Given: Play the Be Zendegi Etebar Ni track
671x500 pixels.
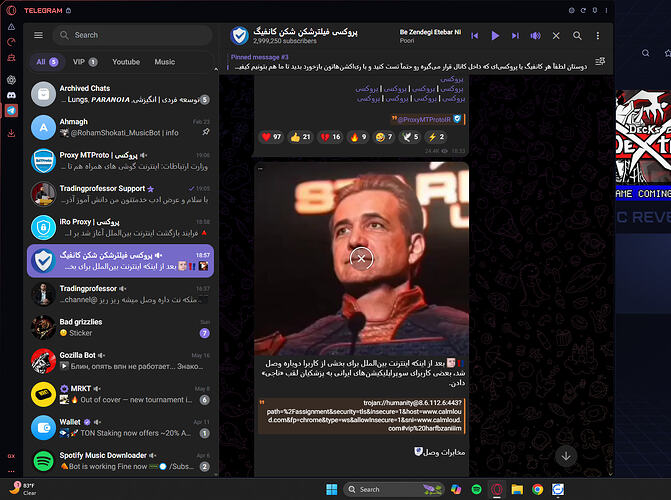Looking at the screenshot, I should [x=495, y=36].
